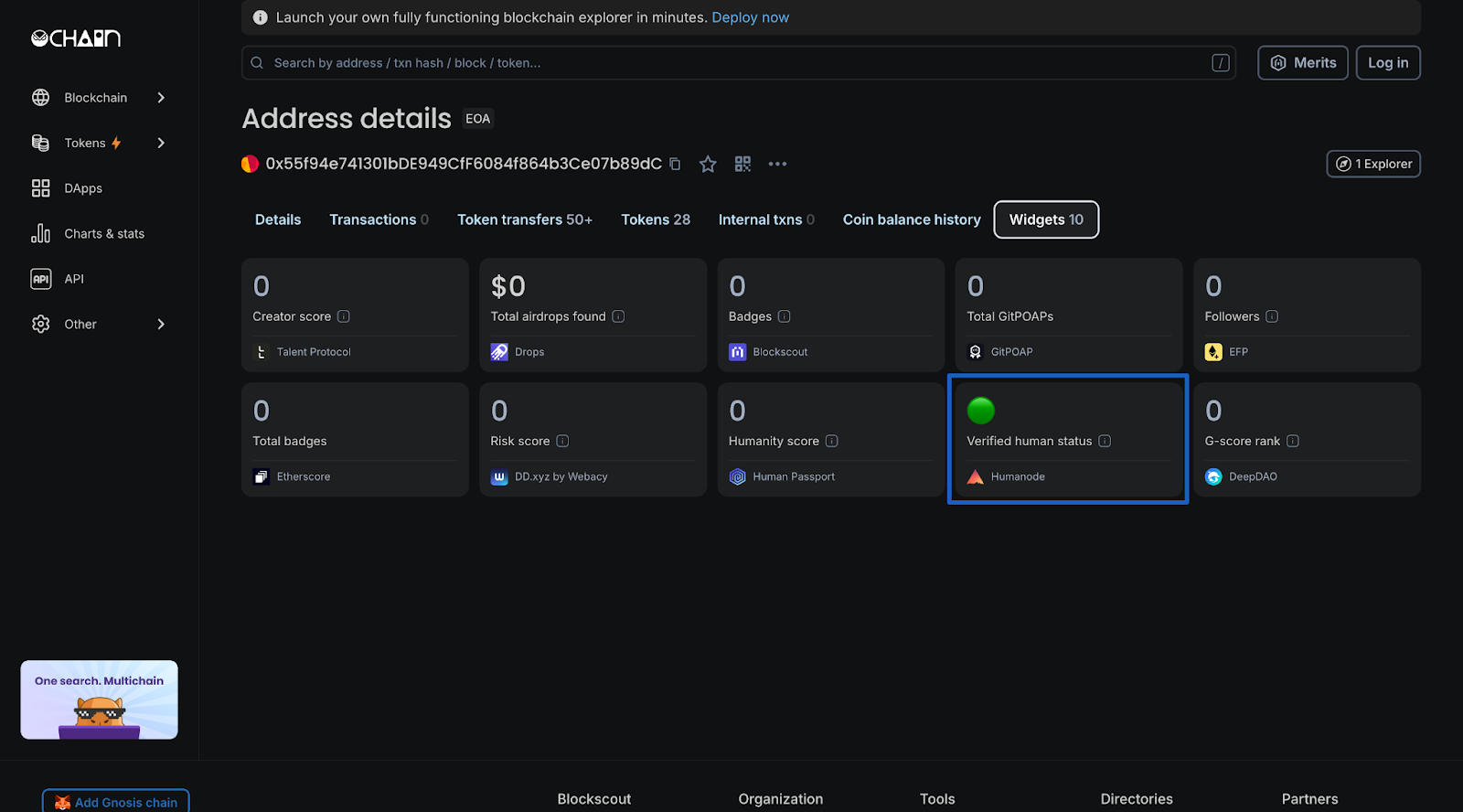Click the Humanity score info icon
The height and width of the screenshot is (812, 1463).
[831, 441]
